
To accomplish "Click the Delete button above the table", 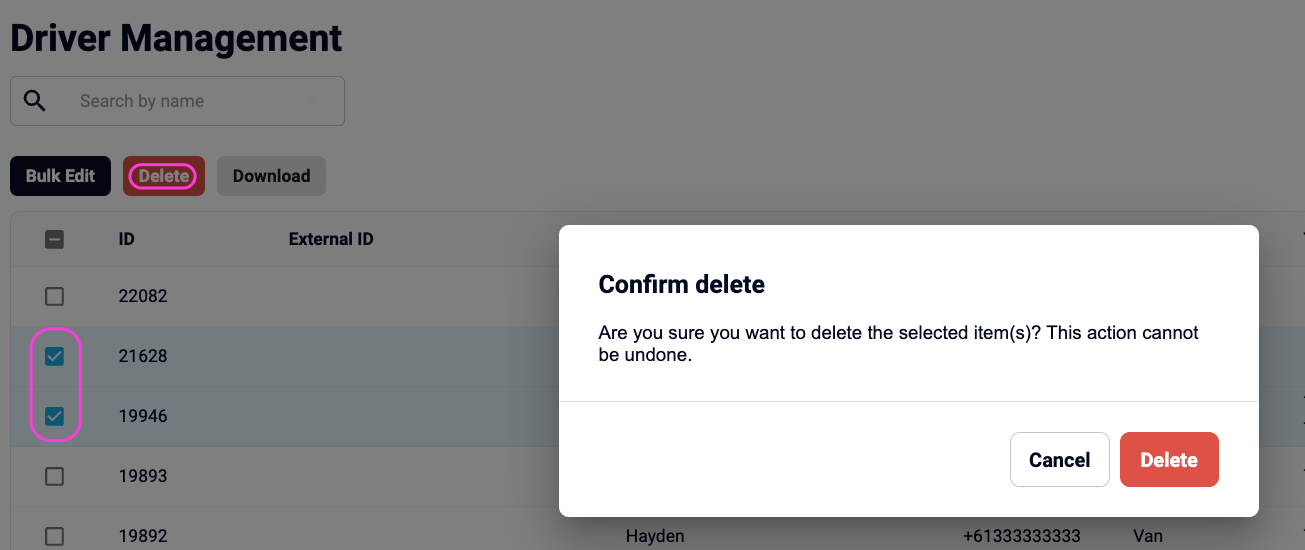I will pyautogui.click(x=164, y=176).
